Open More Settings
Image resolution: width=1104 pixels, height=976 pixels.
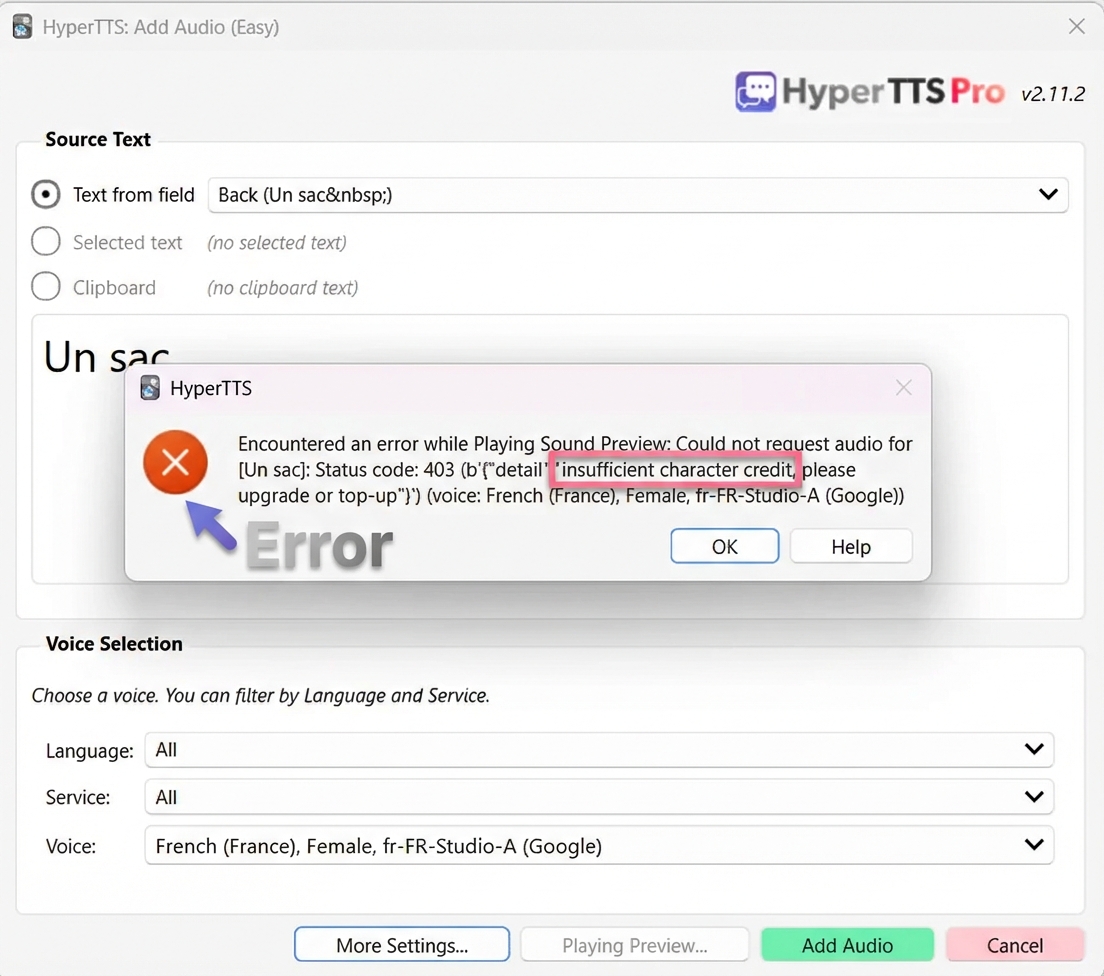(401, 944)
